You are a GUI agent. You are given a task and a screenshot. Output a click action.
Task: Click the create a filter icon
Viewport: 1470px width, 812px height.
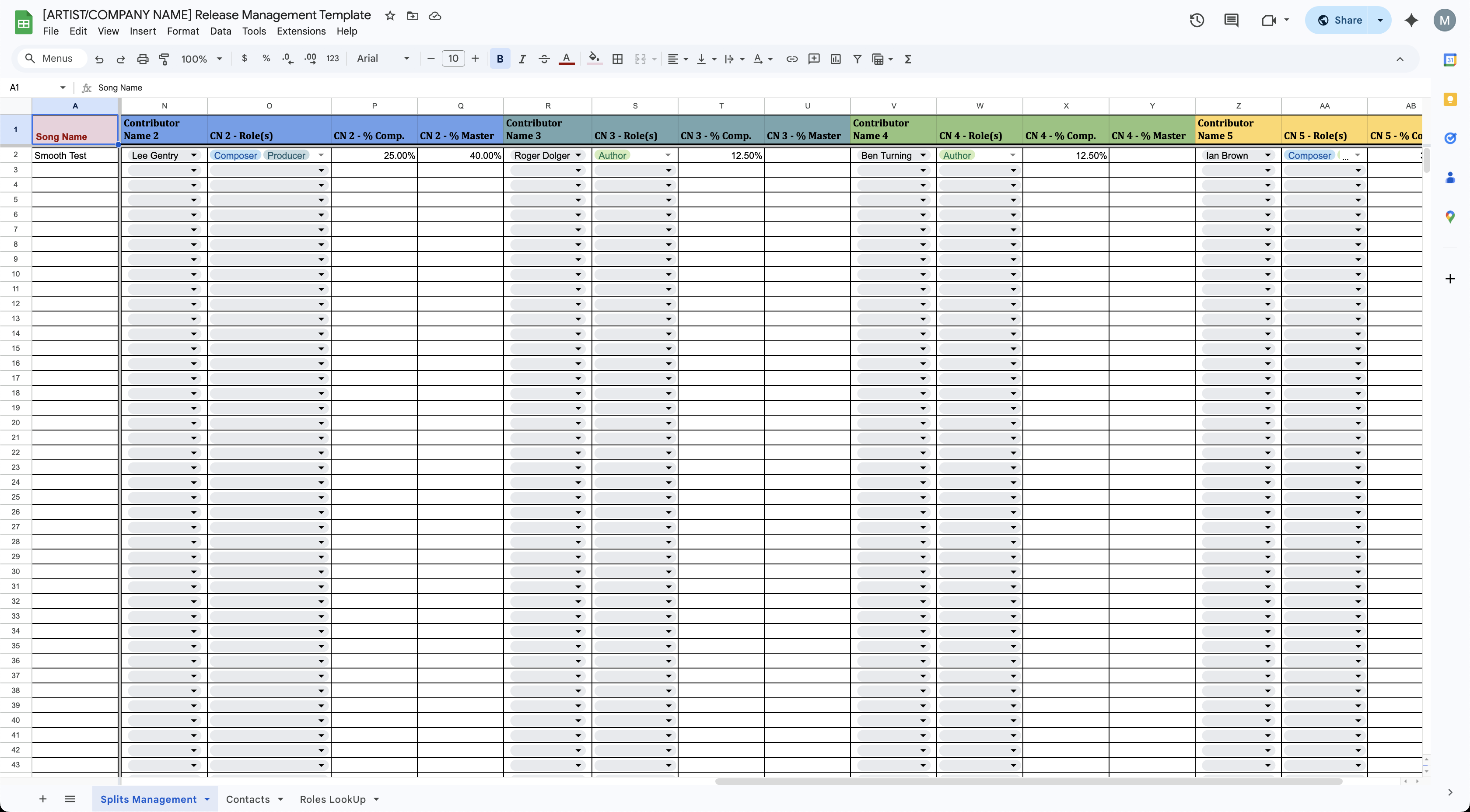pos(857,59)
